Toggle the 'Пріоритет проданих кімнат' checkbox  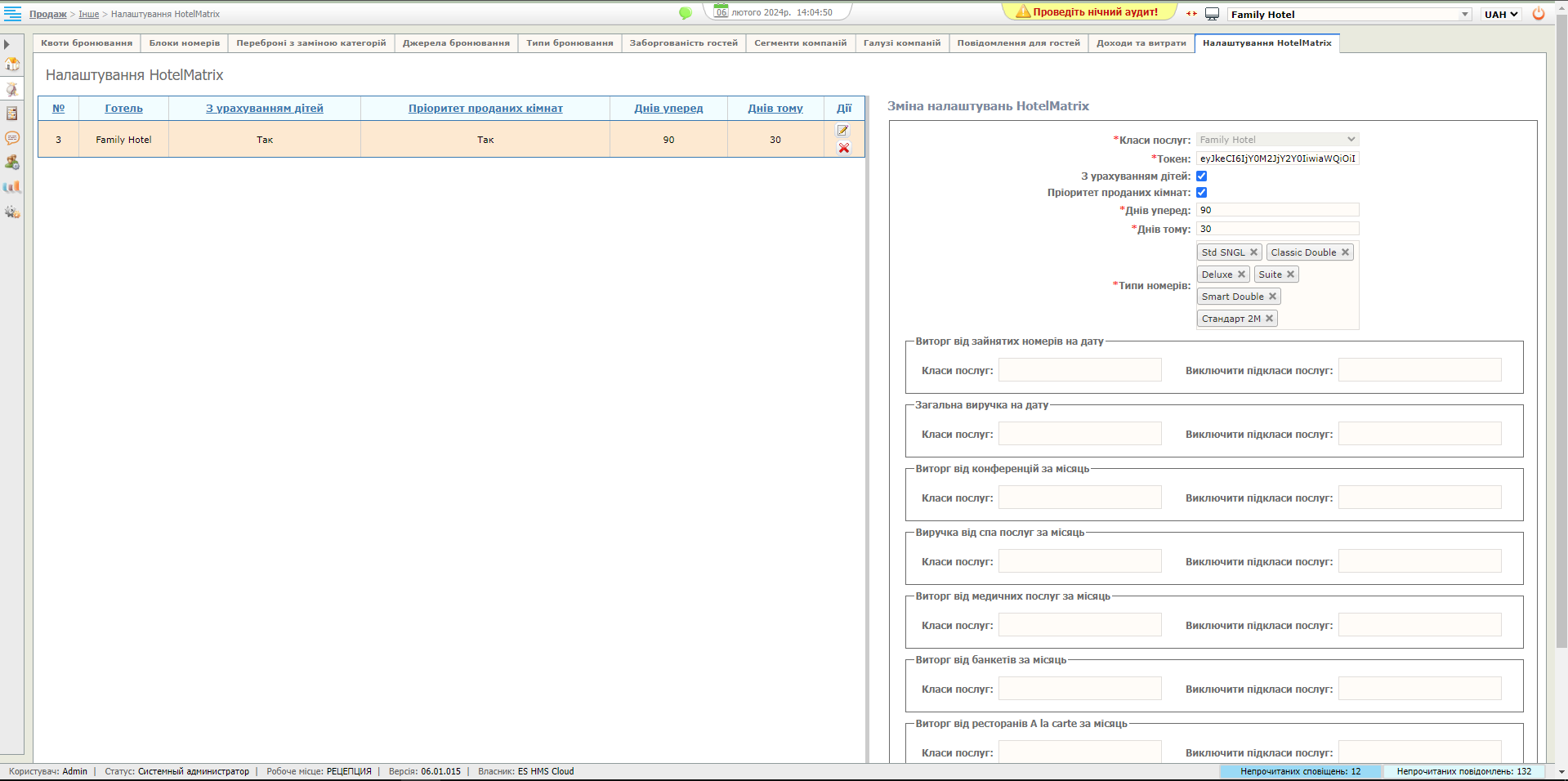click(1201, 193)
